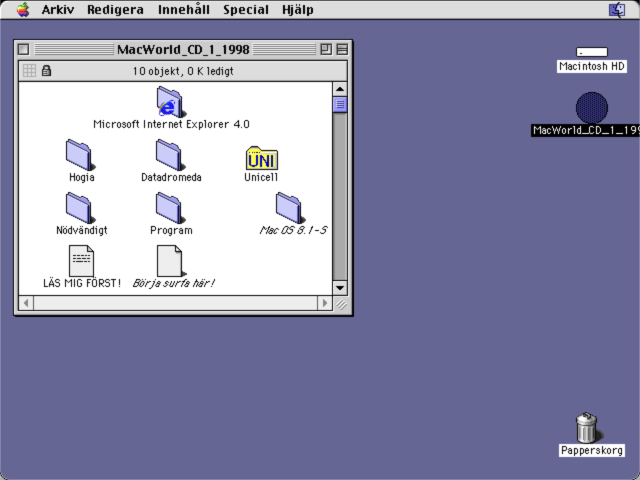640x480 pixels.
Task: Select the Hogia folder icon
Action: coord(80,155)
